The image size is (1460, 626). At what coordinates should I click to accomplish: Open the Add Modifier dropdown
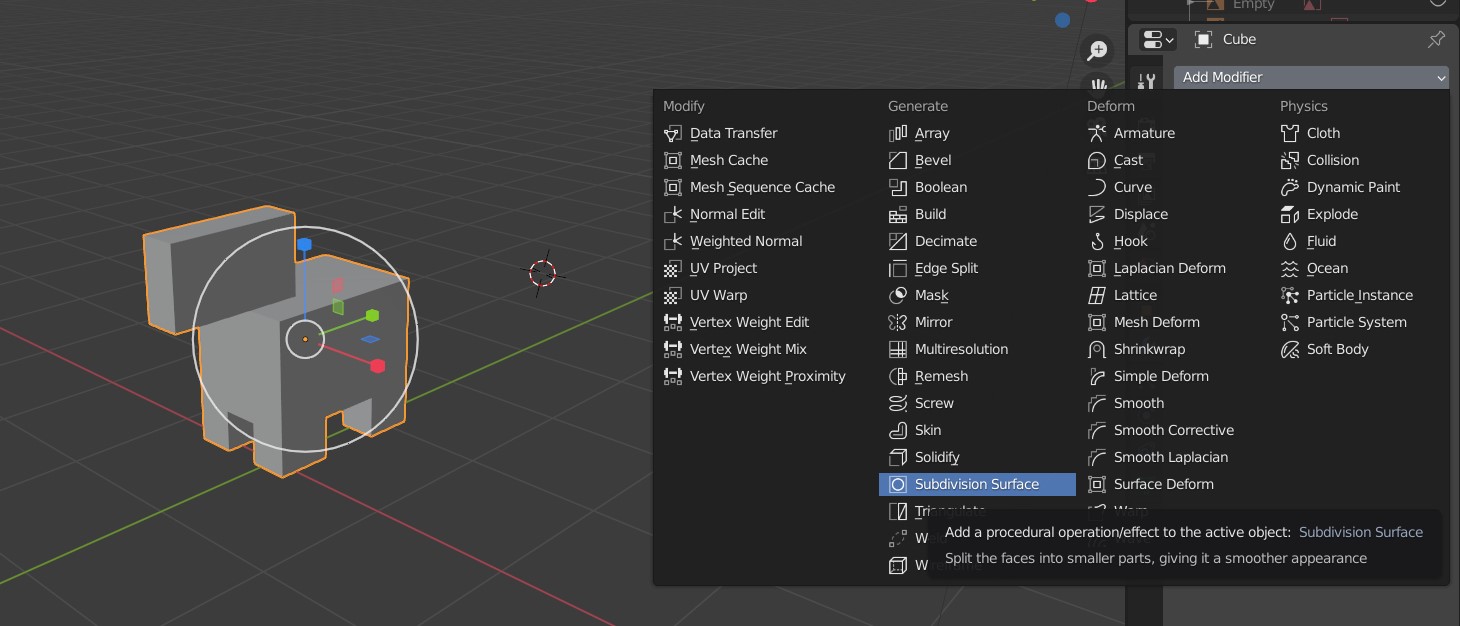1311,77
